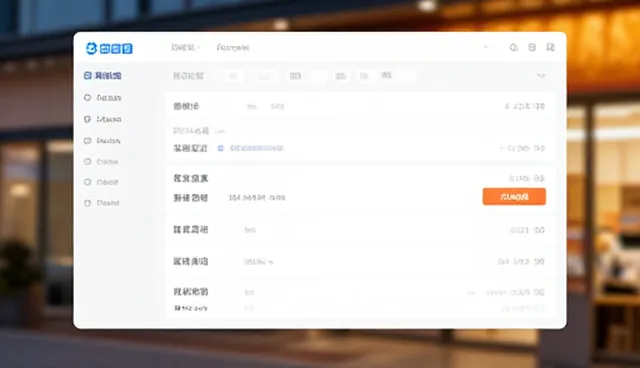
Task: Open the second header menu item
Action: coord(233,48)
